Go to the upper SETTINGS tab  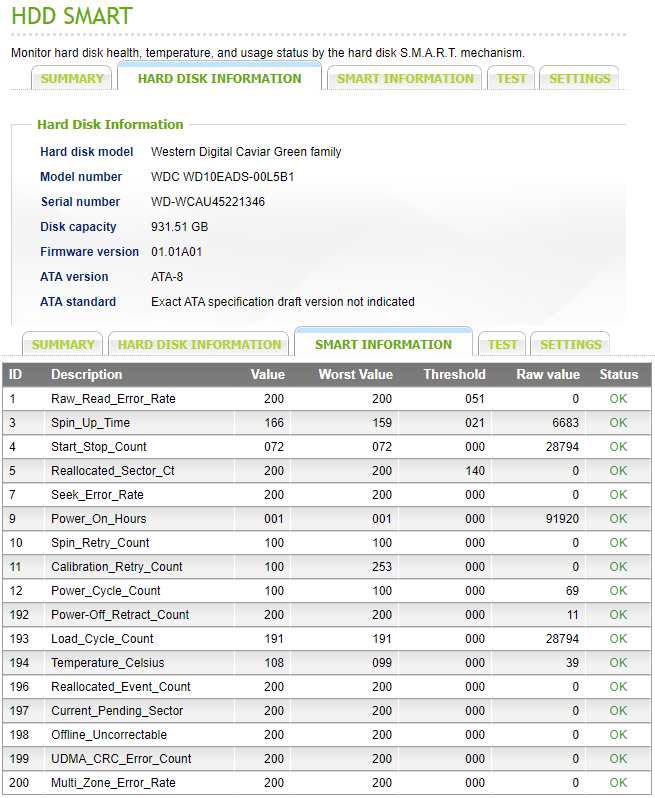pyautogui.click(x=579, y=79)
